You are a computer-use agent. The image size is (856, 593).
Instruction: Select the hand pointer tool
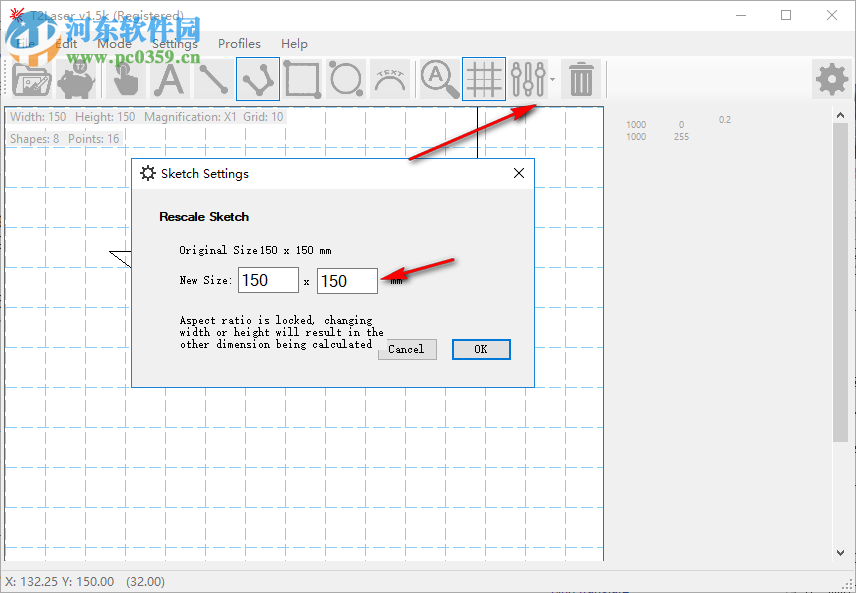(126, 80)
